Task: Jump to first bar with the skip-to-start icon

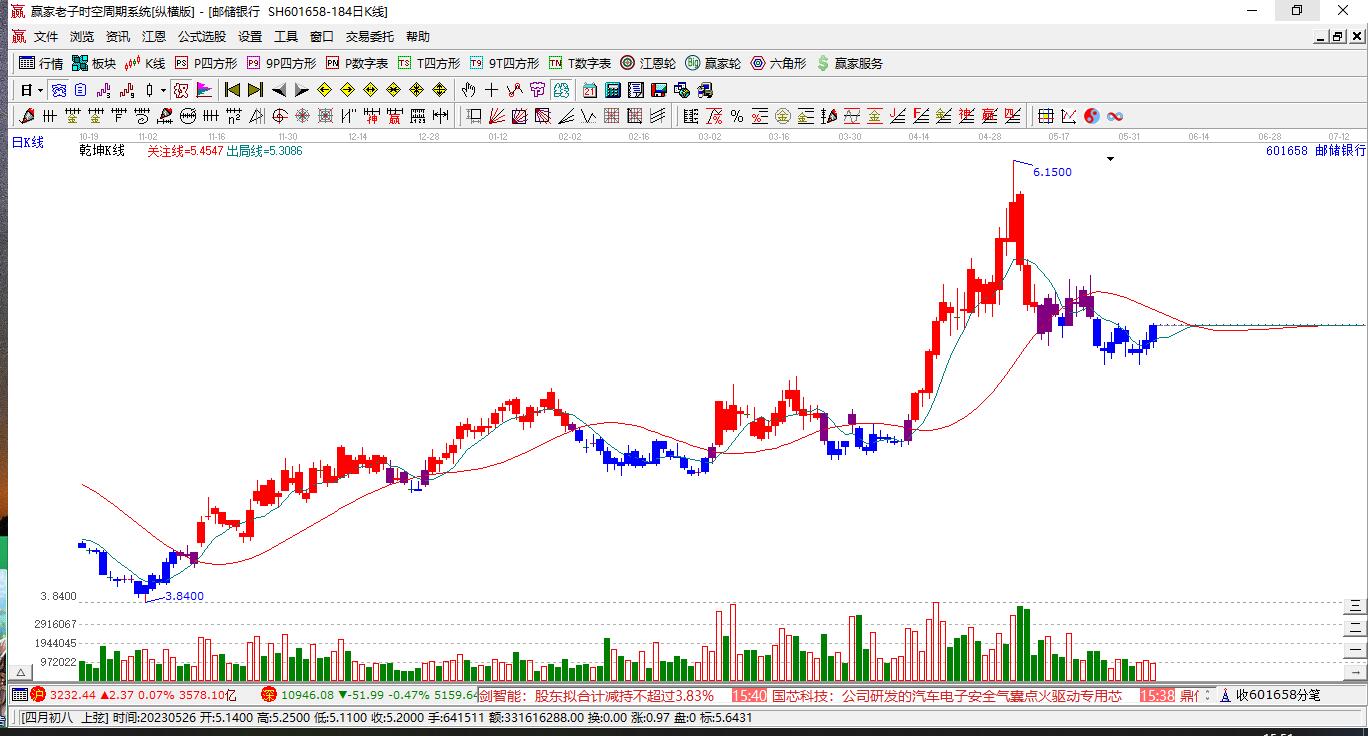Action: coord(232,90)
